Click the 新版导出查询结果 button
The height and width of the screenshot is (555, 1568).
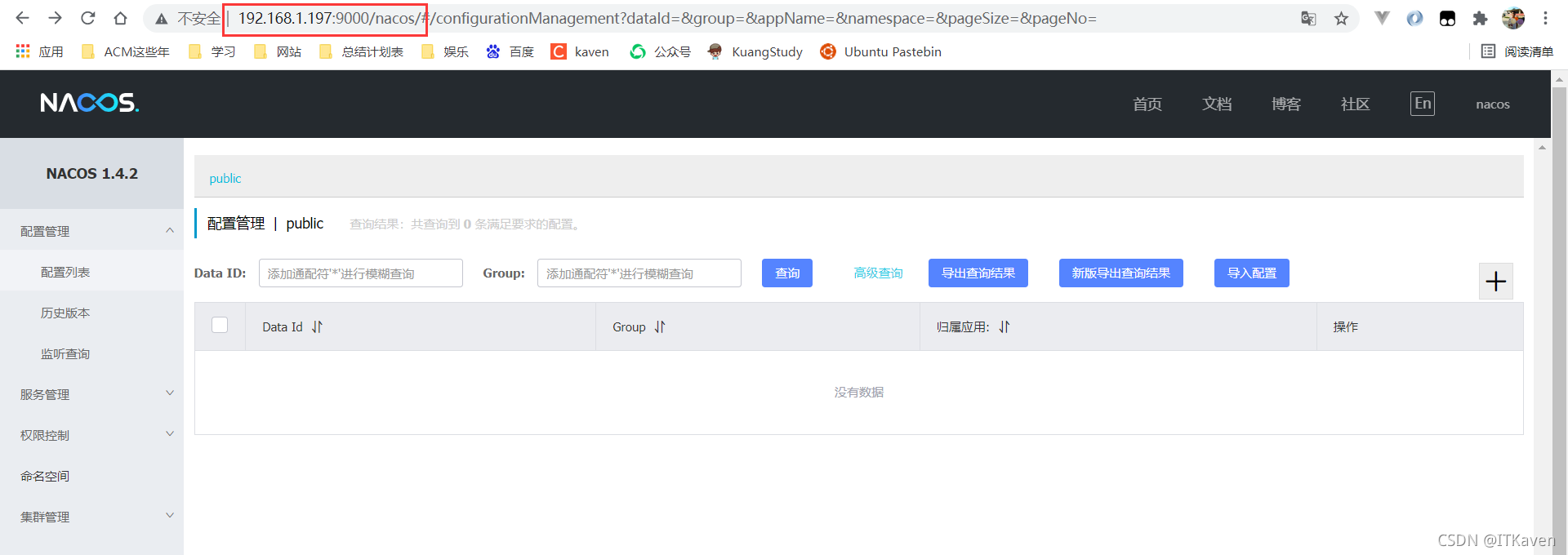(1121, 273)
